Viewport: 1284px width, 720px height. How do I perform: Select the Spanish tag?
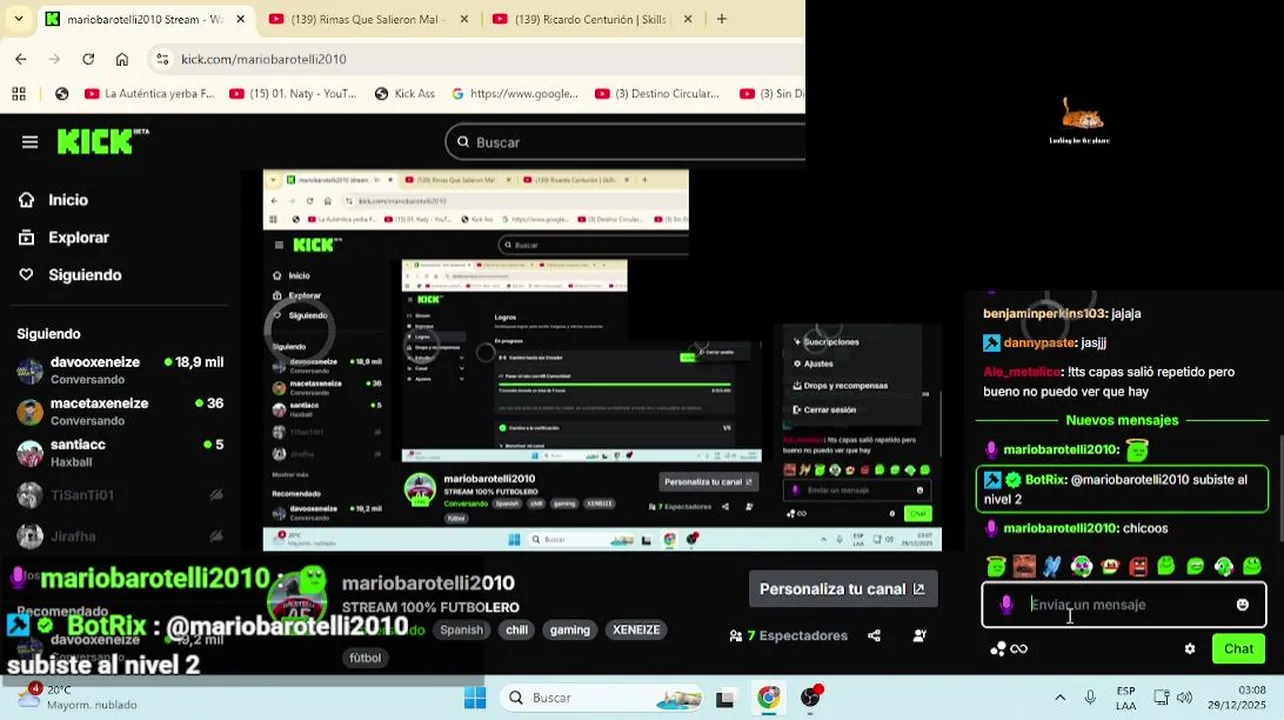tap(461, 630)
